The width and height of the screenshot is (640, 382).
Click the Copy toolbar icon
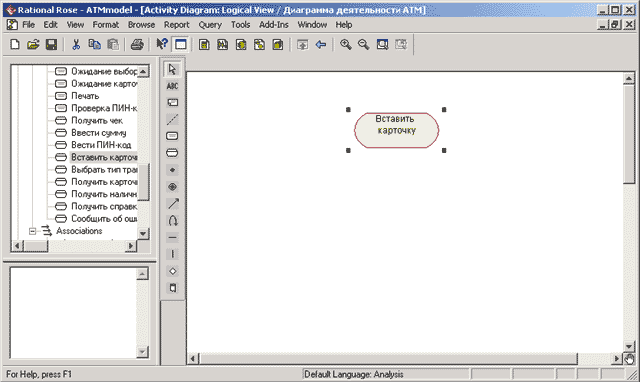point(95,44)
